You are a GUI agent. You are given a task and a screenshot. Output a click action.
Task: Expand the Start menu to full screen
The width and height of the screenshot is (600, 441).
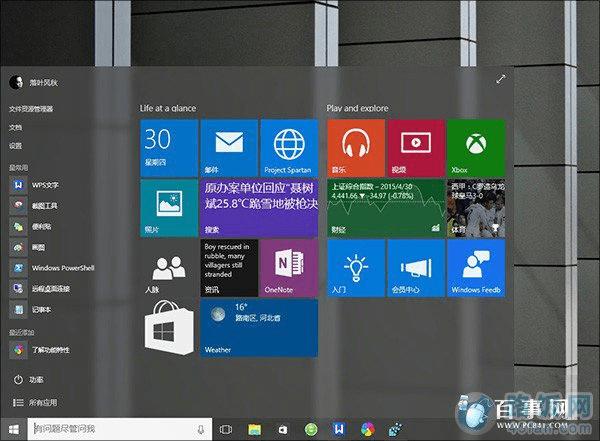pos(501,79)
